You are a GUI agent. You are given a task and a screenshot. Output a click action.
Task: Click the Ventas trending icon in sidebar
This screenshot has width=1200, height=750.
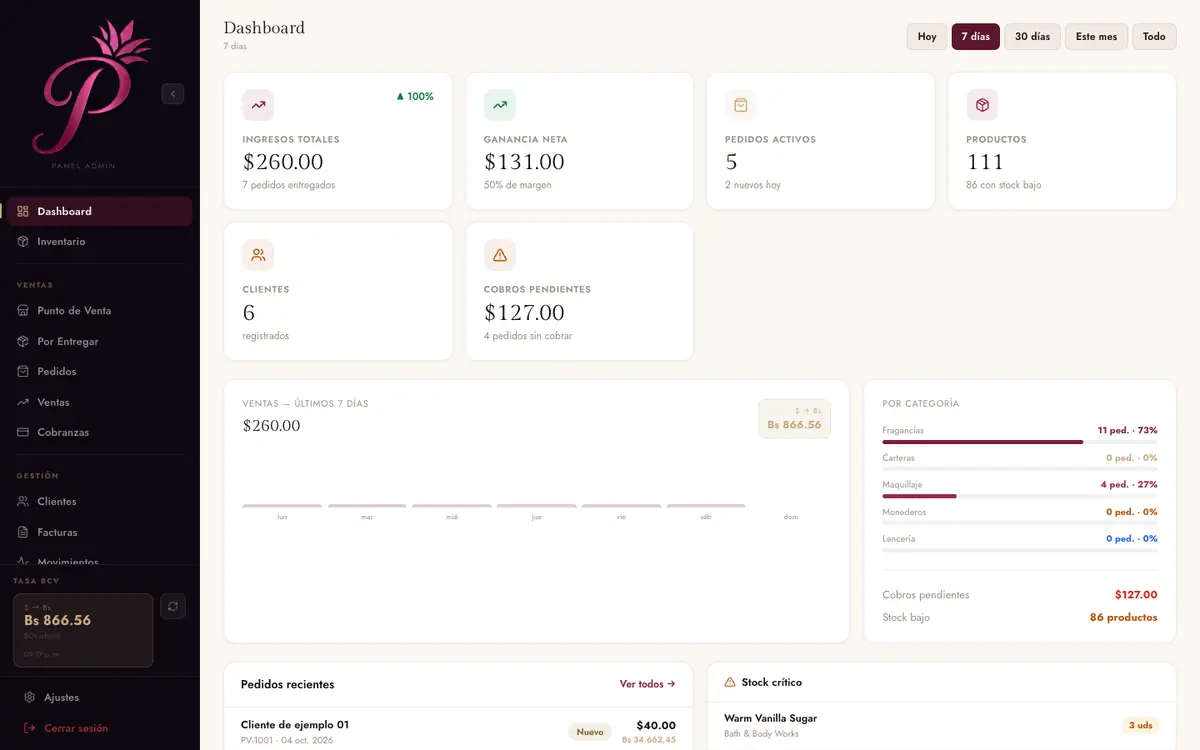pos(23,402)
